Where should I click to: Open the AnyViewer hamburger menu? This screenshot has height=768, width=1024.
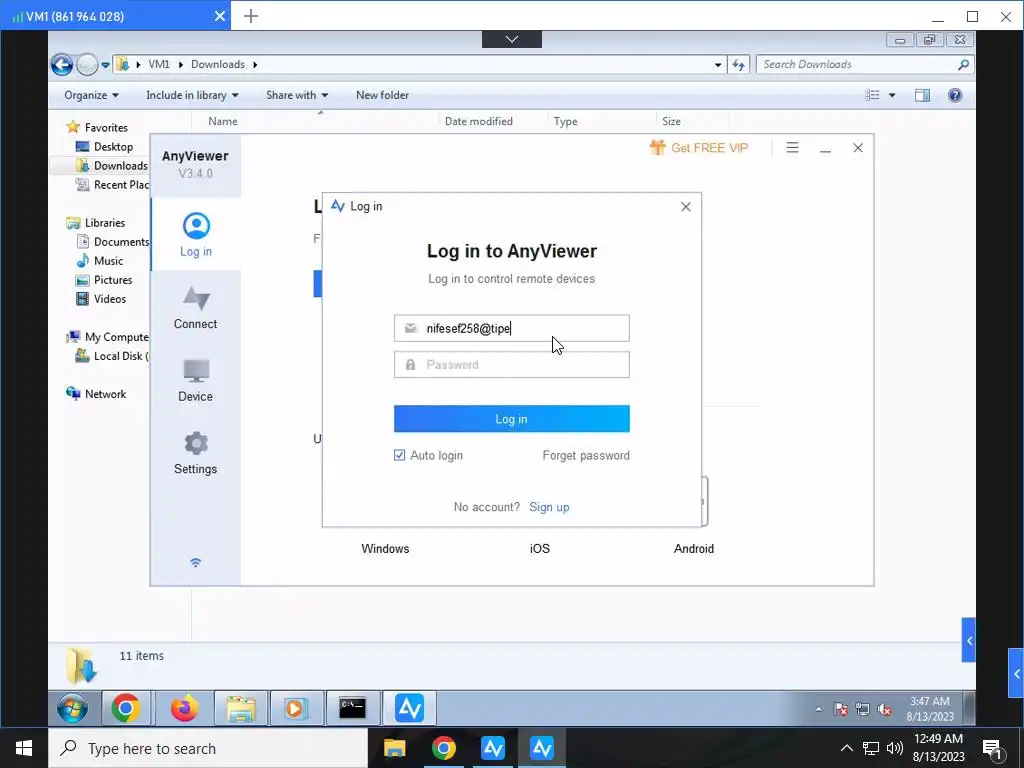pos(792,148)
